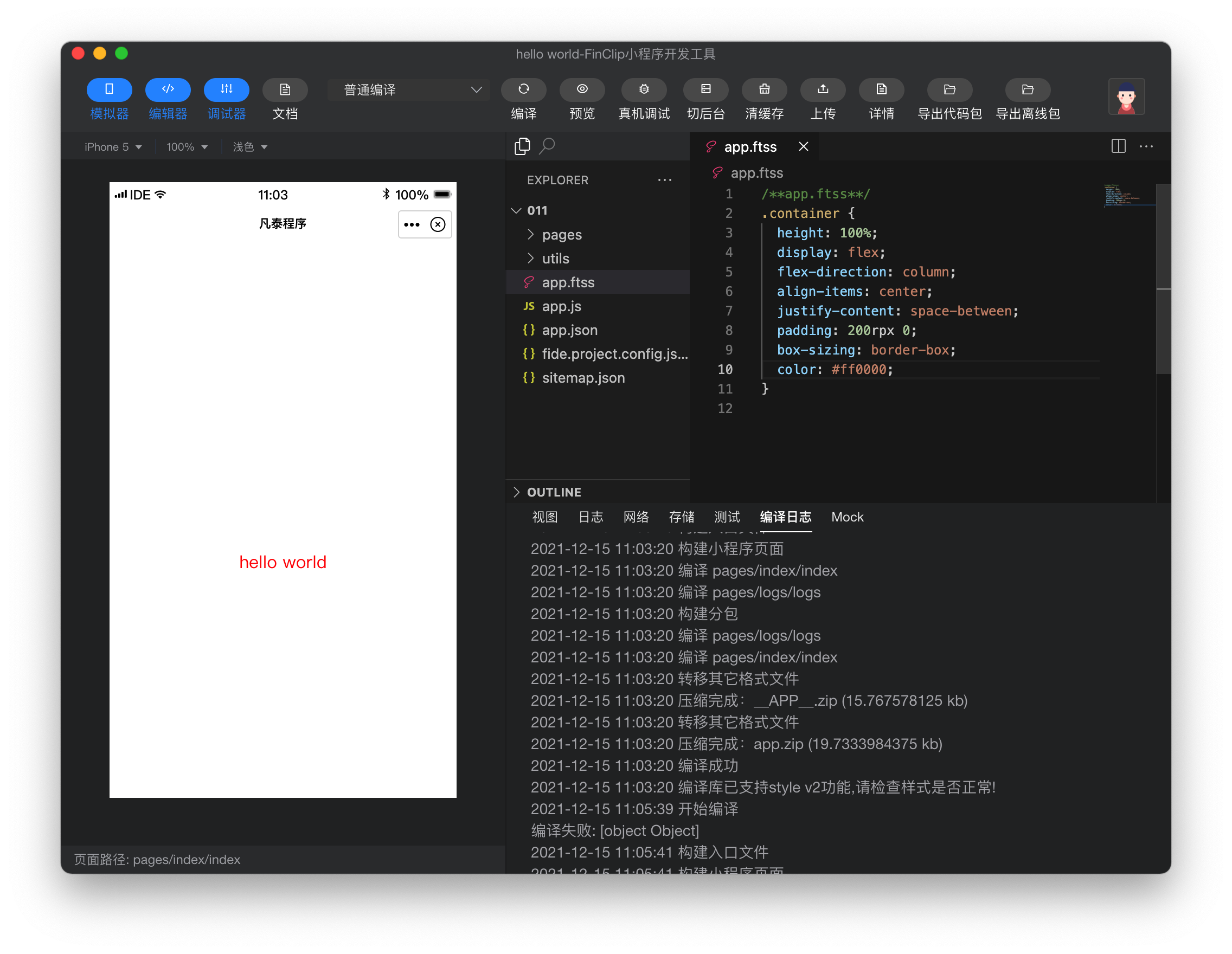1232x954 pixels.
Task: Open app.js file
Action: [x=598, y=306]
